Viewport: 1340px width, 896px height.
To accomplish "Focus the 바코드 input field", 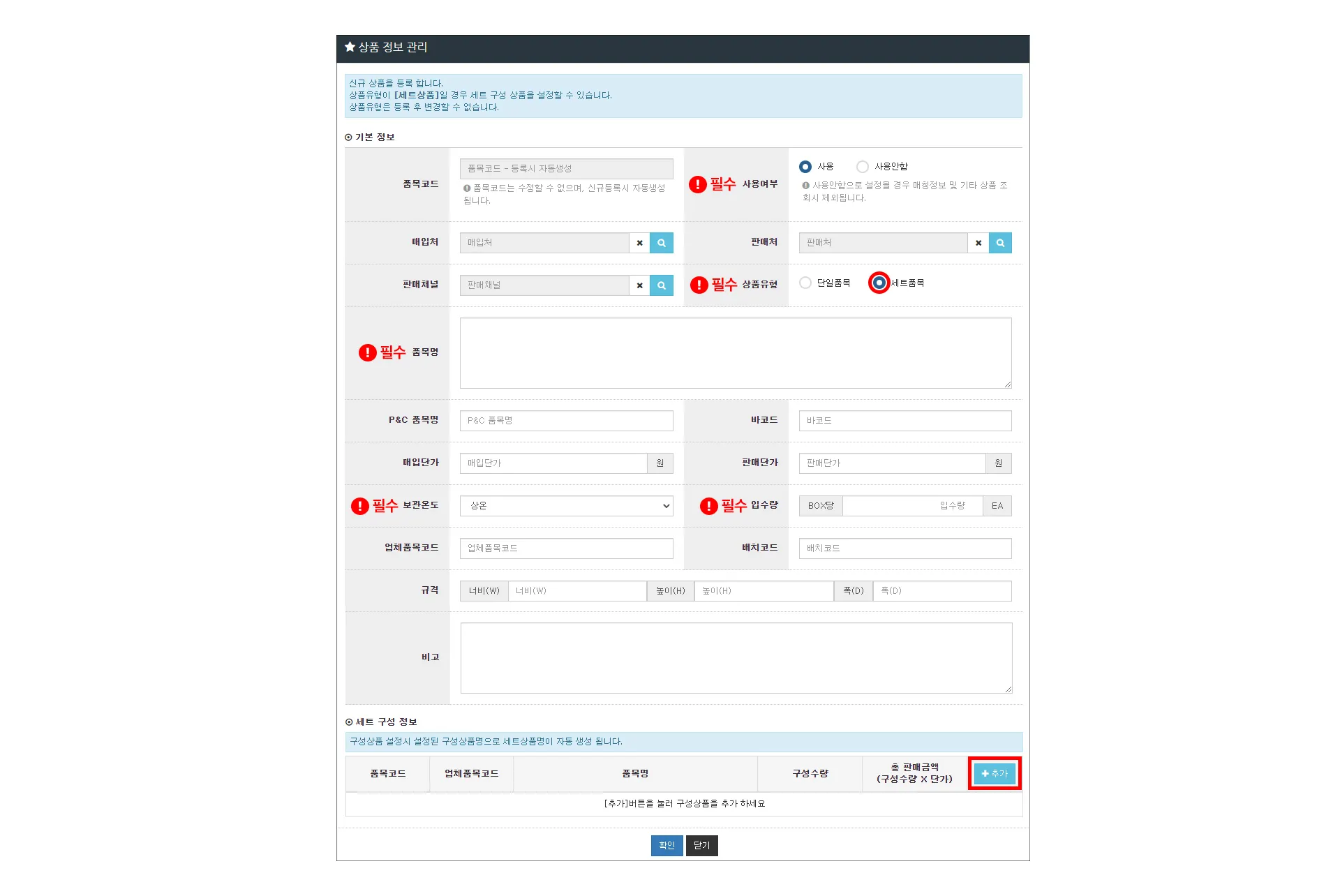I will pyautogui.click(x=904, y=421).
